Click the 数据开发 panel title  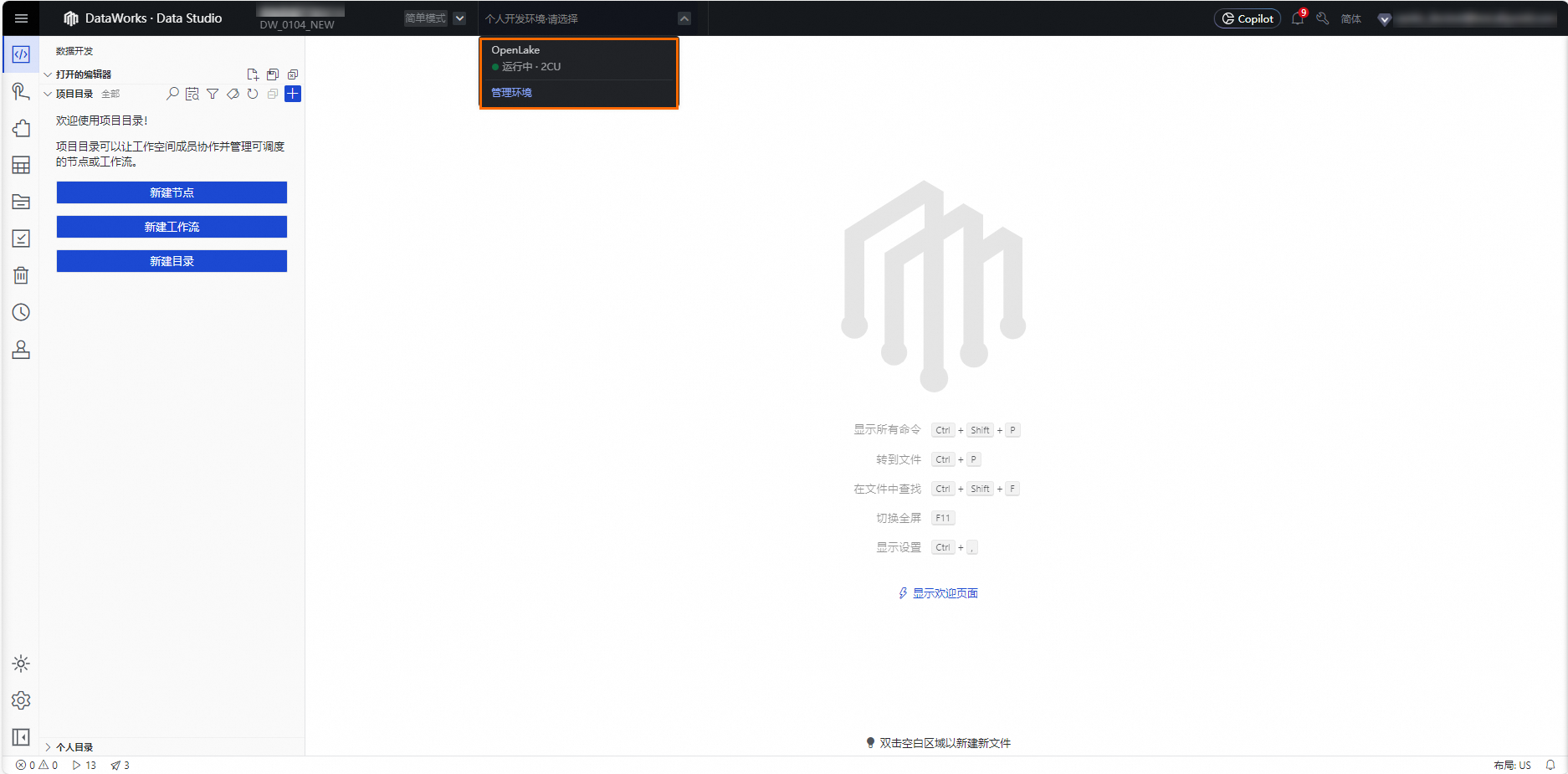(74, 51)
